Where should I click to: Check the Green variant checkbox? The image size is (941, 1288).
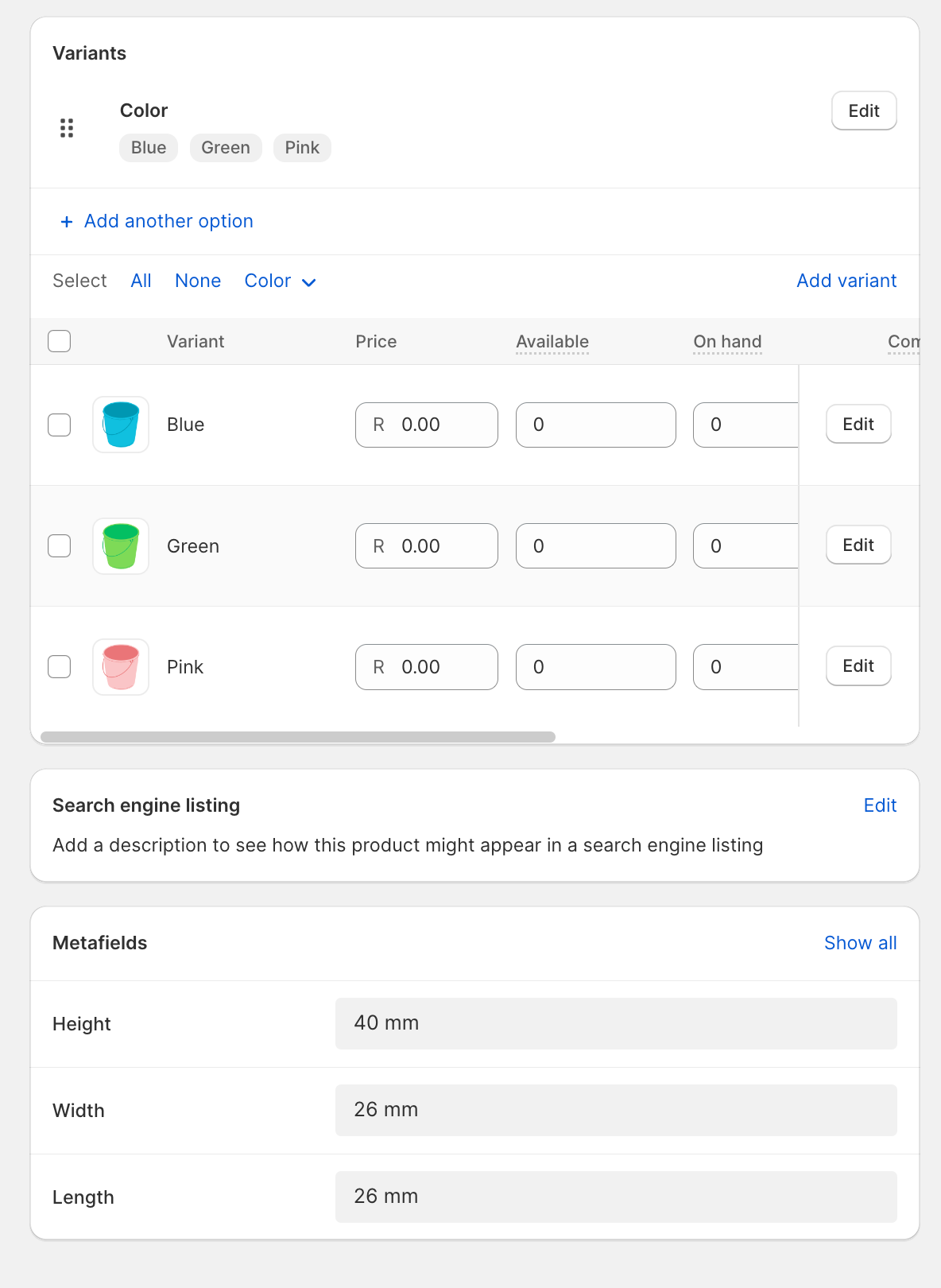60,546
